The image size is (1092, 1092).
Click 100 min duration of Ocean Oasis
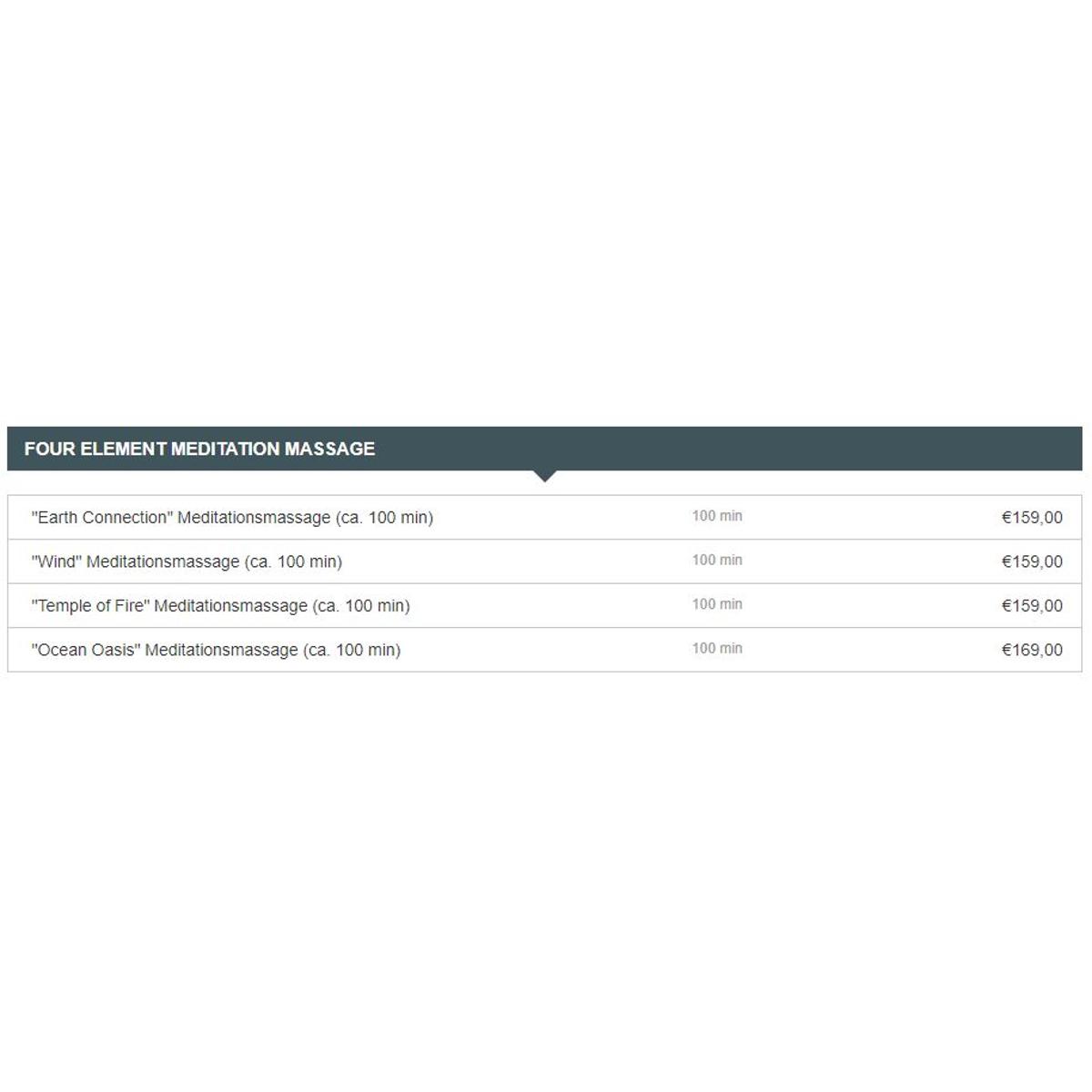(717, 648)
